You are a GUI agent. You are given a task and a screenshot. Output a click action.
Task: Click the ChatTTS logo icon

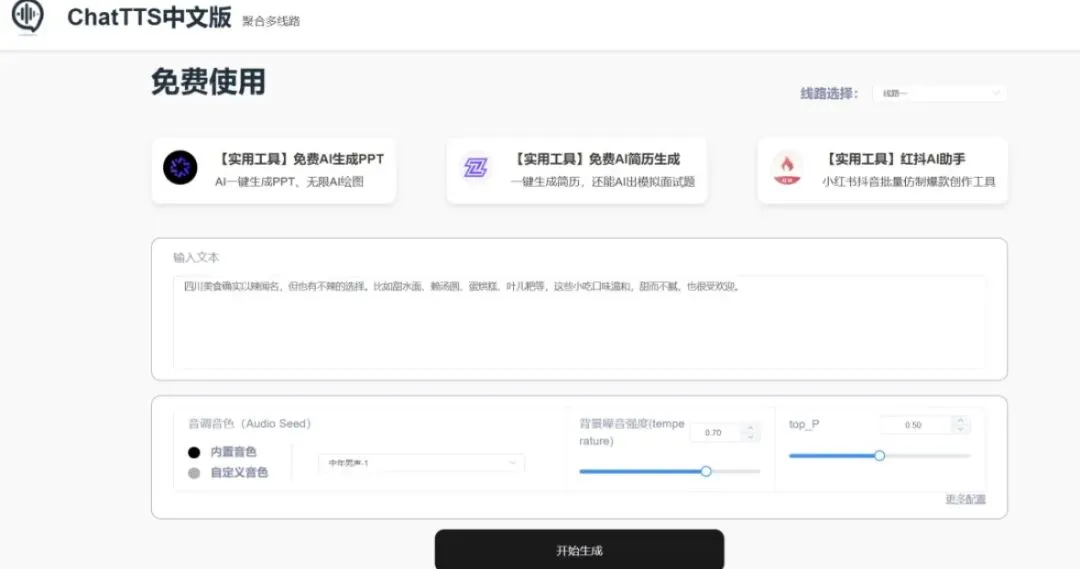(28, 16)
